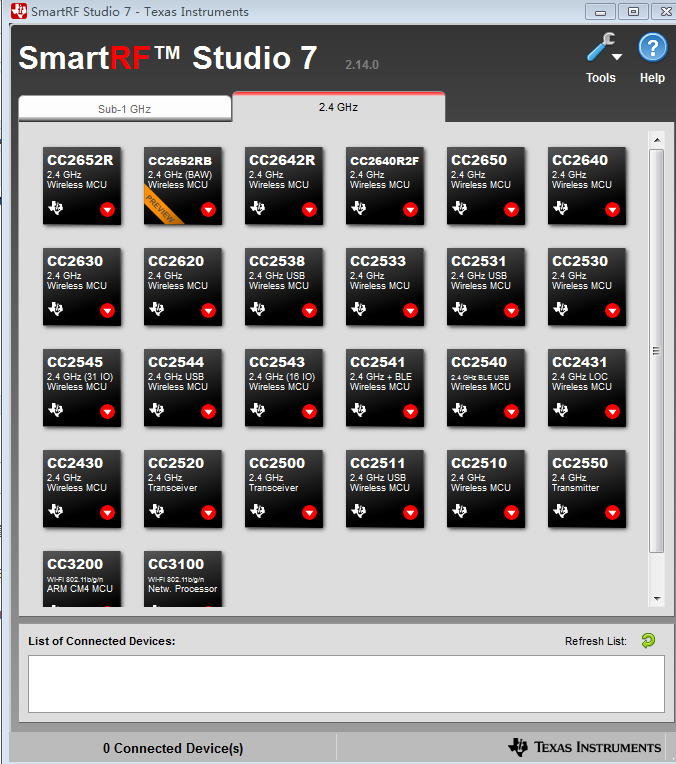Screen dimensions: 676x764
Task: Open the CC2431 LOC device tile
Action: tap(587, 387)
